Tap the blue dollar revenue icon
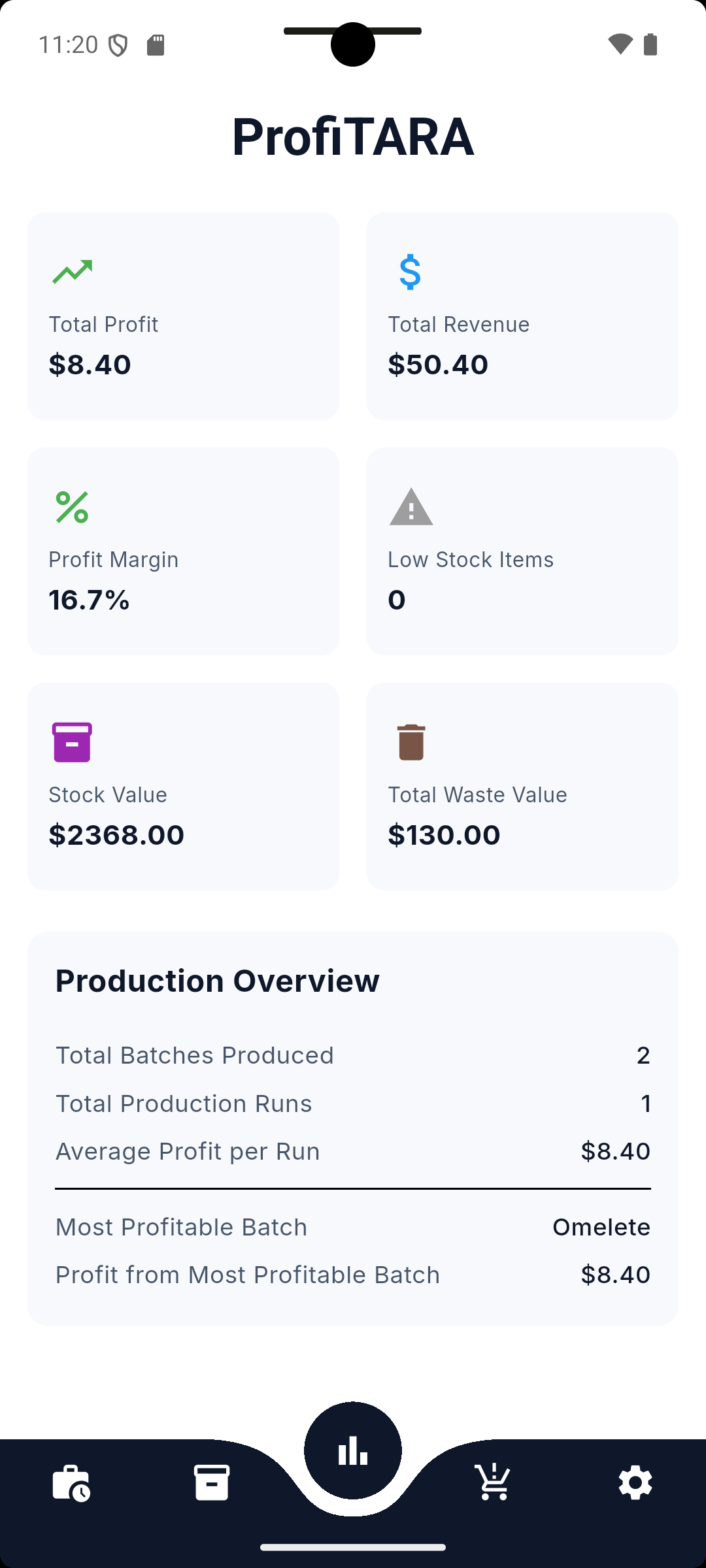 pos(410,272)
